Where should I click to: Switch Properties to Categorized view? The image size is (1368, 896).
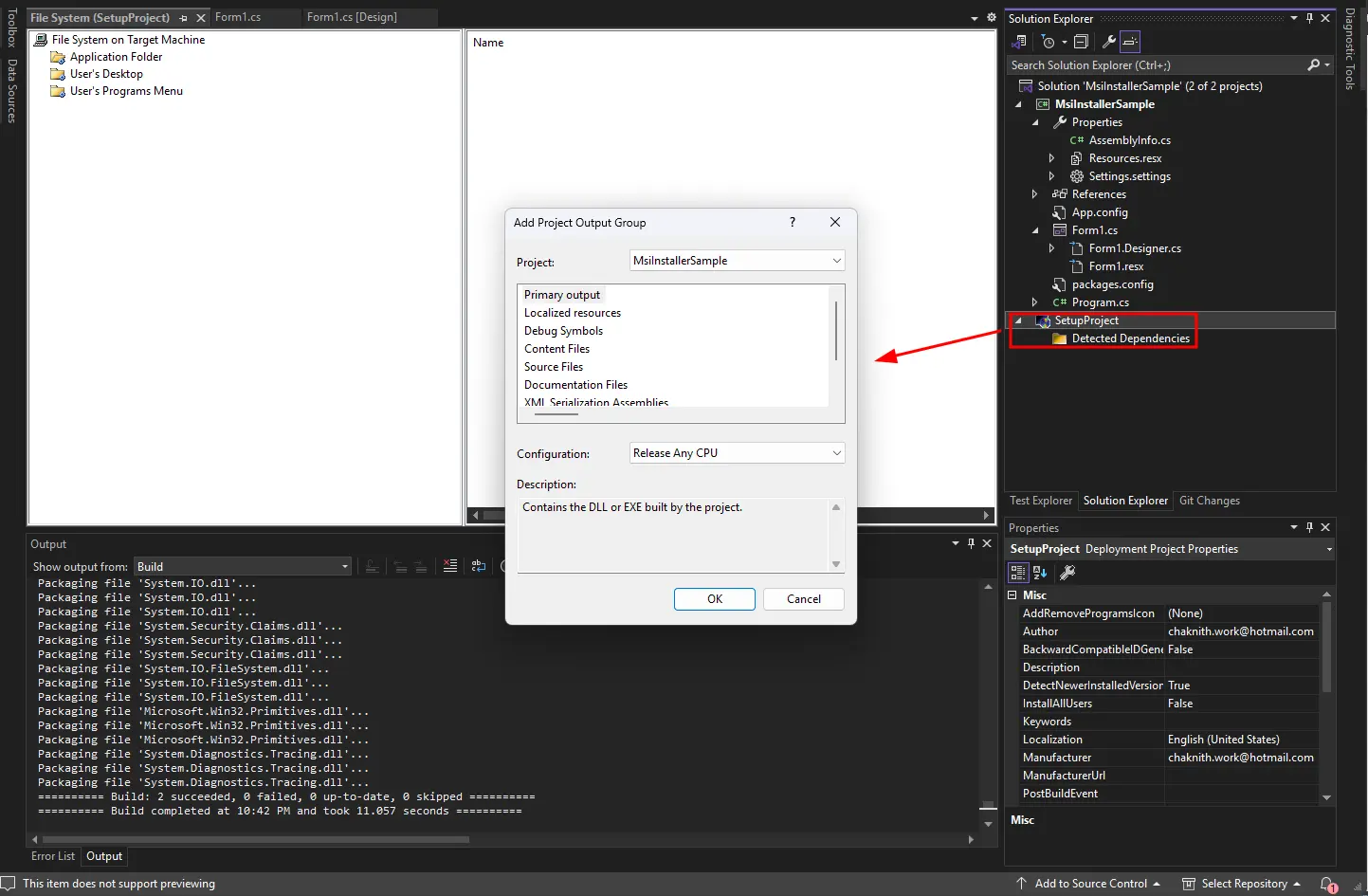(1018, 573)
